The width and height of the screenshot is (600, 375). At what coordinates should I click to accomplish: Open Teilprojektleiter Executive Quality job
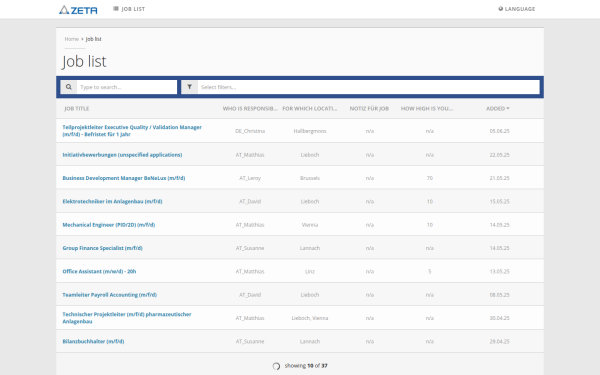click(132, 131)
